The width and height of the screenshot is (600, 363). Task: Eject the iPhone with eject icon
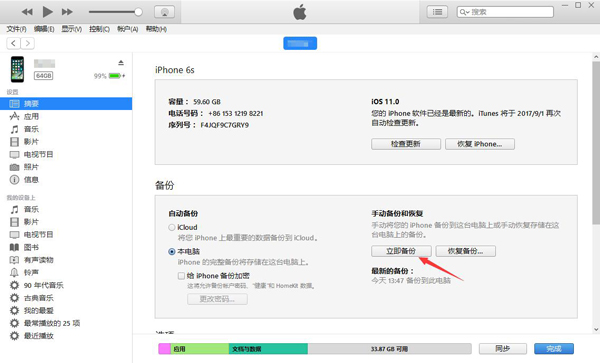point(121,62)
